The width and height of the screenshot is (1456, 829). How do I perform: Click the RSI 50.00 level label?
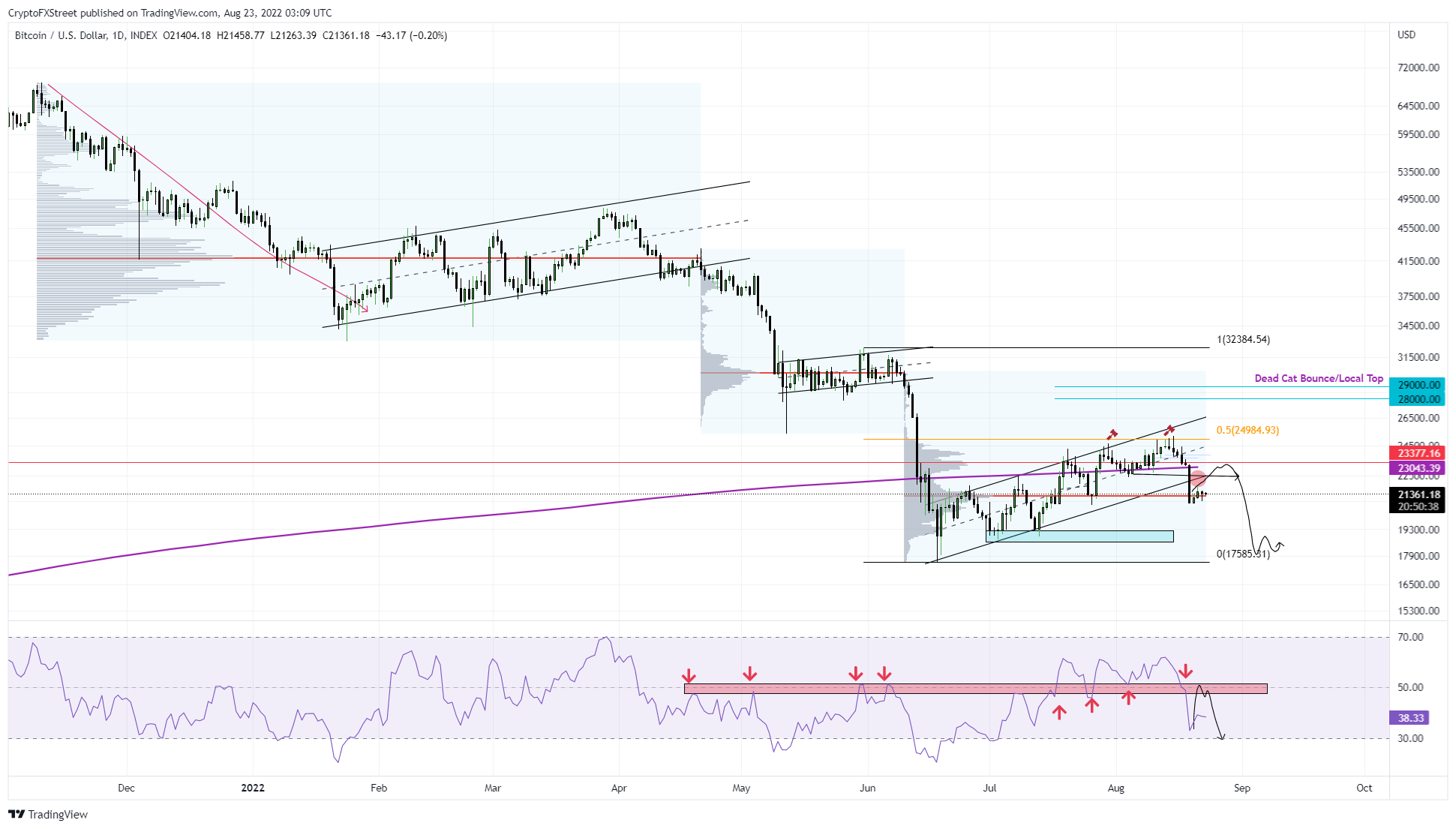point(1411,687)
